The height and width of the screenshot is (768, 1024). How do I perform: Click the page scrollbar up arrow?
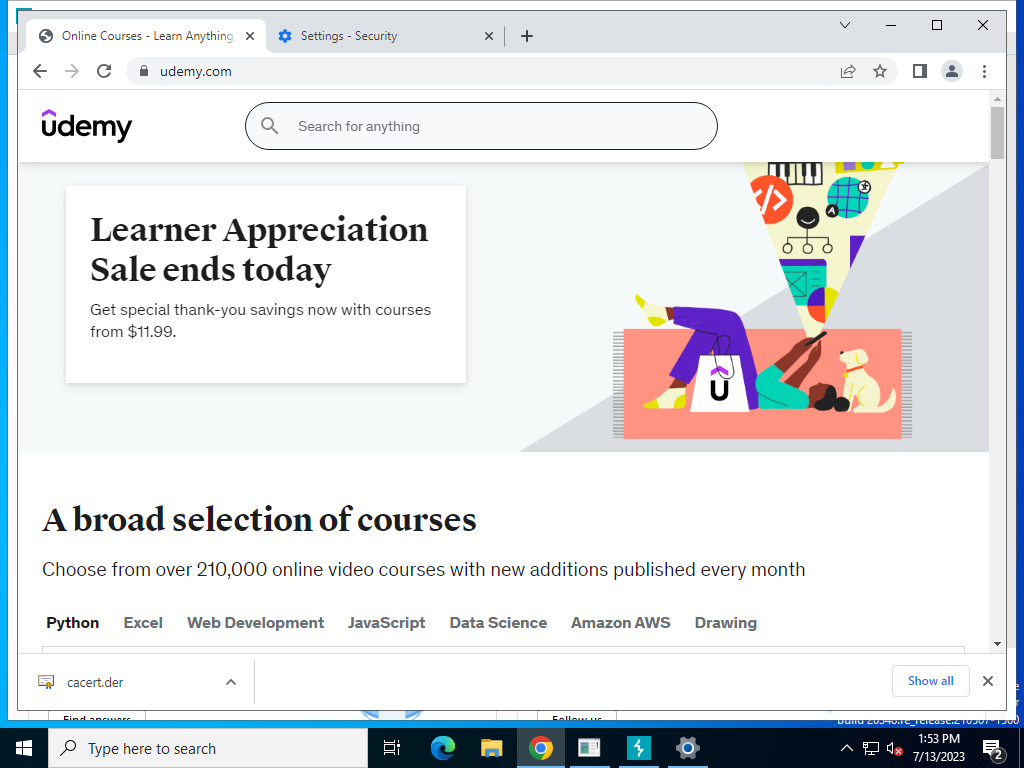click(997, 99)
